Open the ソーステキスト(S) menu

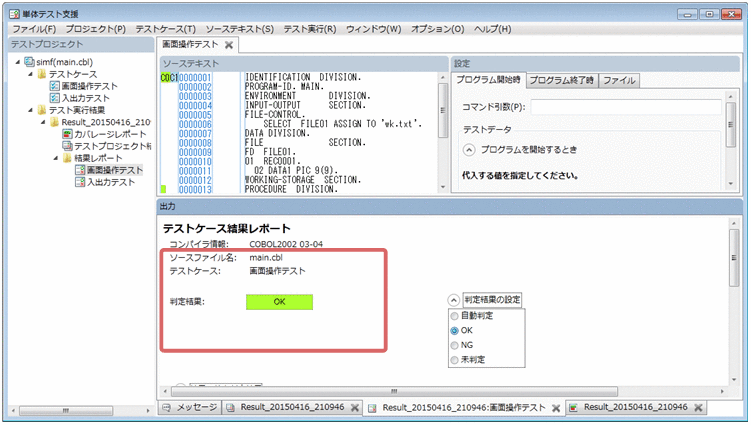240,29
